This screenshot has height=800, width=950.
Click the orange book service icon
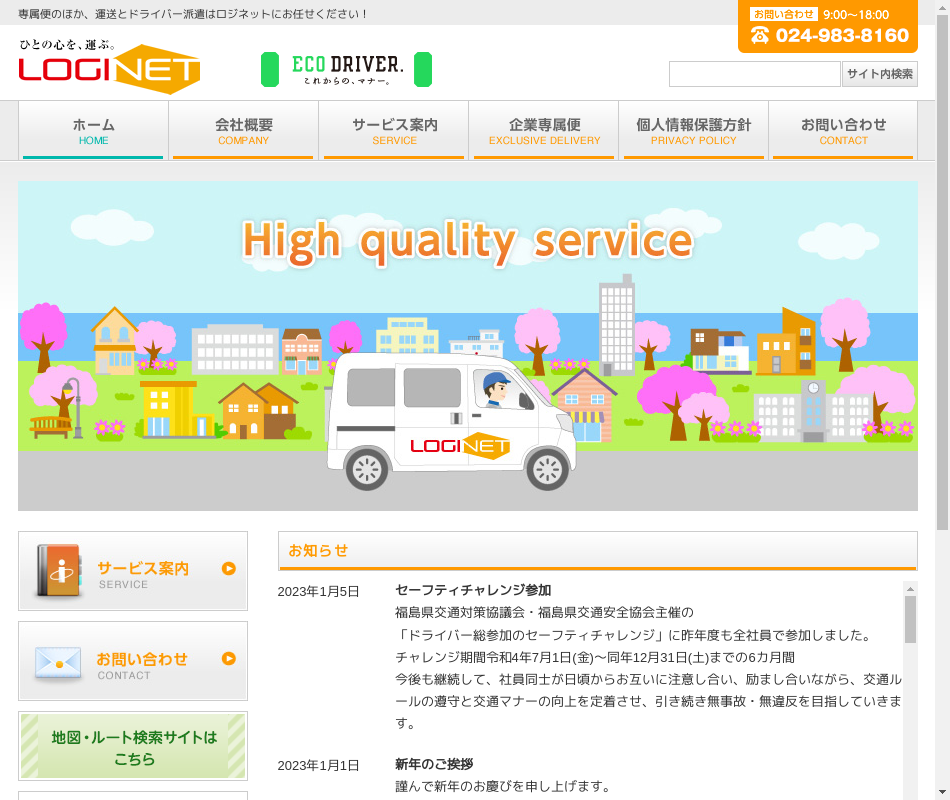(59, 571)
